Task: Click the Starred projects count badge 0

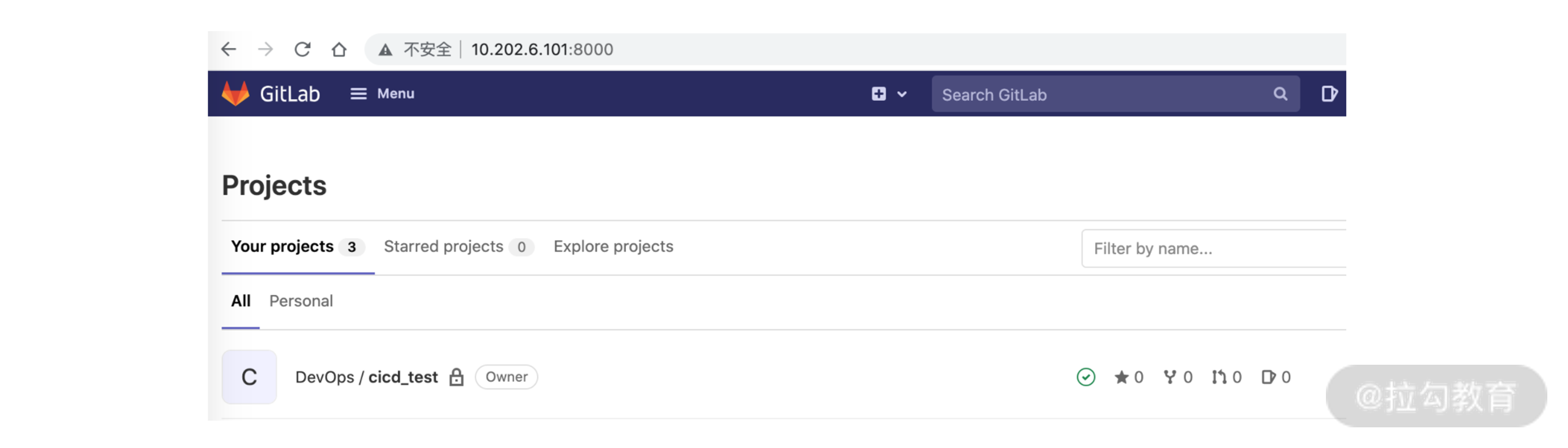Action: (x=522, y=247)
